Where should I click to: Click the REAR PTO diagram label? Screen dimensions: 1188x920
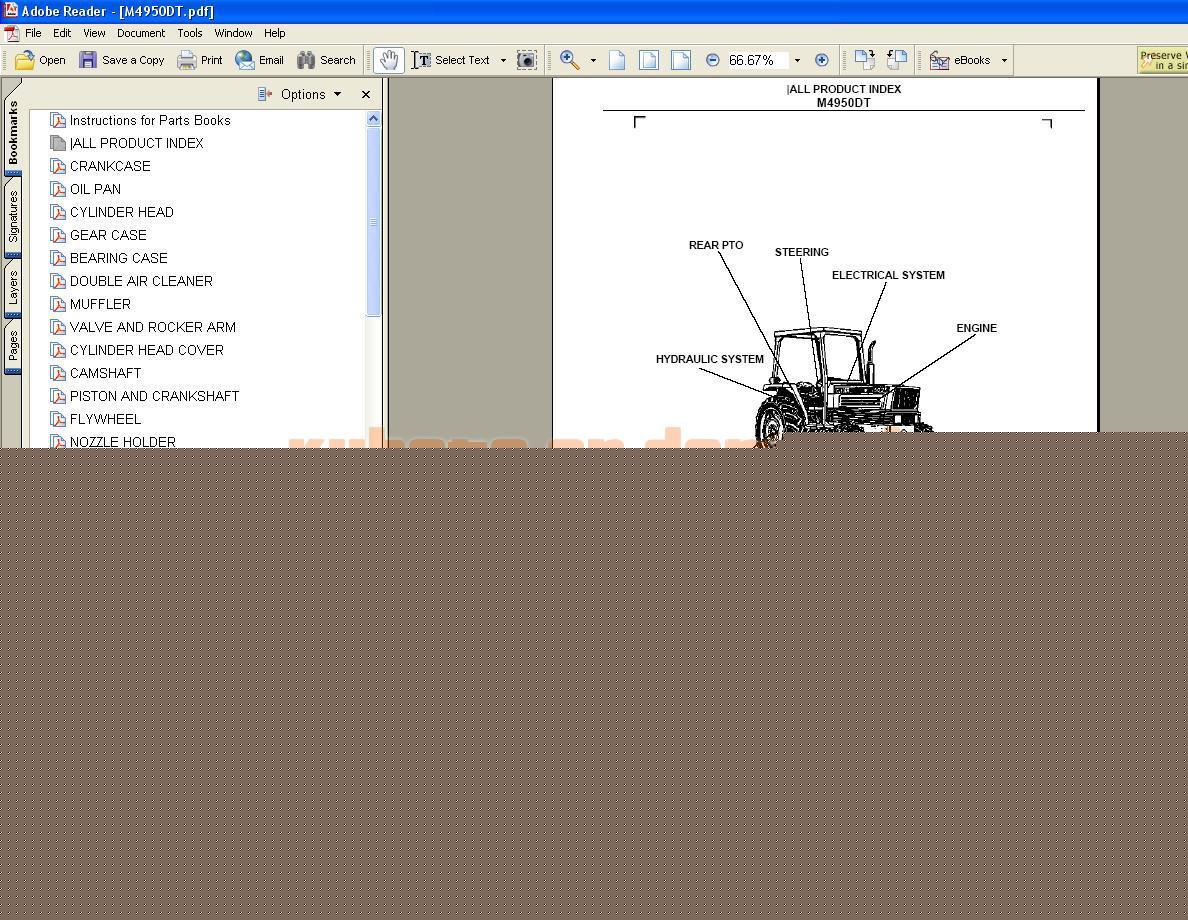[716, 245]
